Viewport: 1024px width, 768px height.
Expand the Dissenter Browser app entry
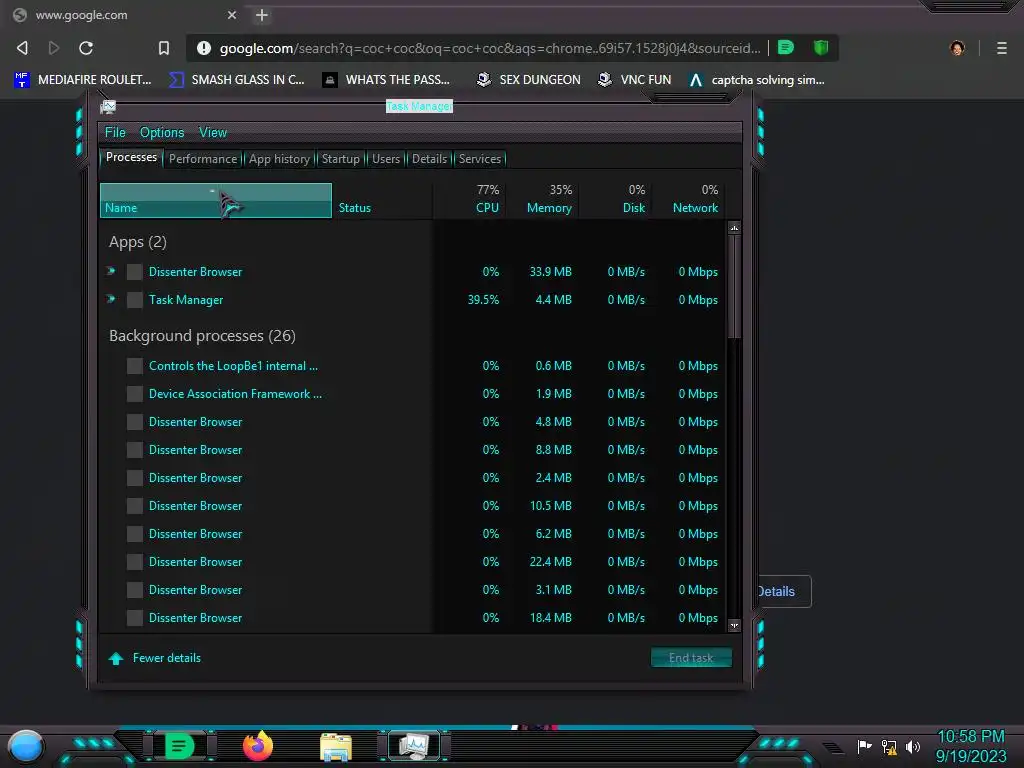(x=111, y=271)
